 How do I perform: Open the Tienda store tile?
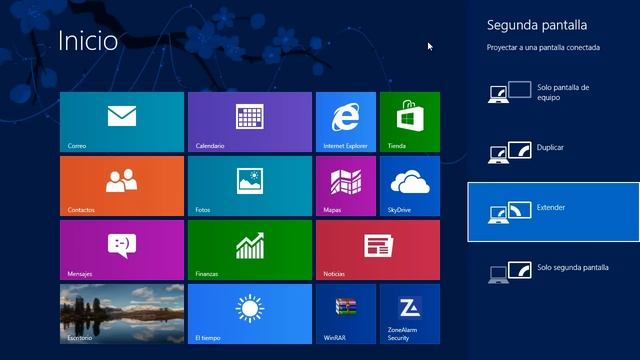(410, 122)
